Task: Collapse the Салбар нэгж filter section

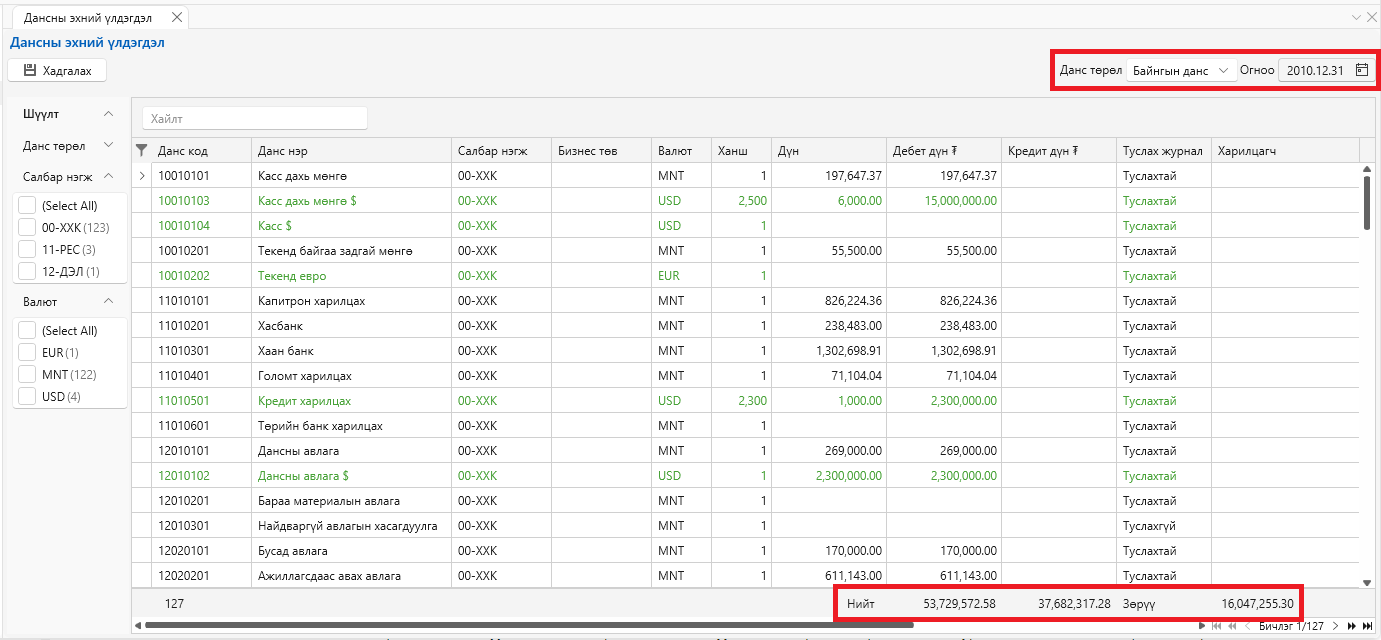Action: pos(109,176)
